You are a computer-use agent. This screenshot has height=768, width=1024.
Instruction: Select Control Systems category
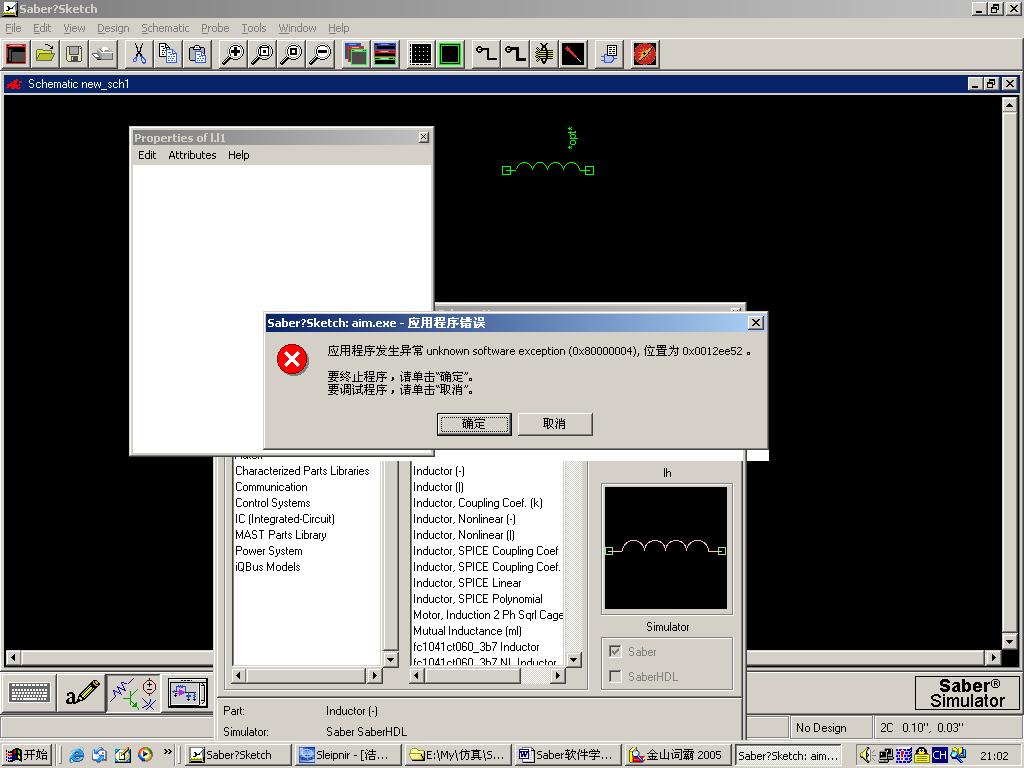[x=272, y=503]
